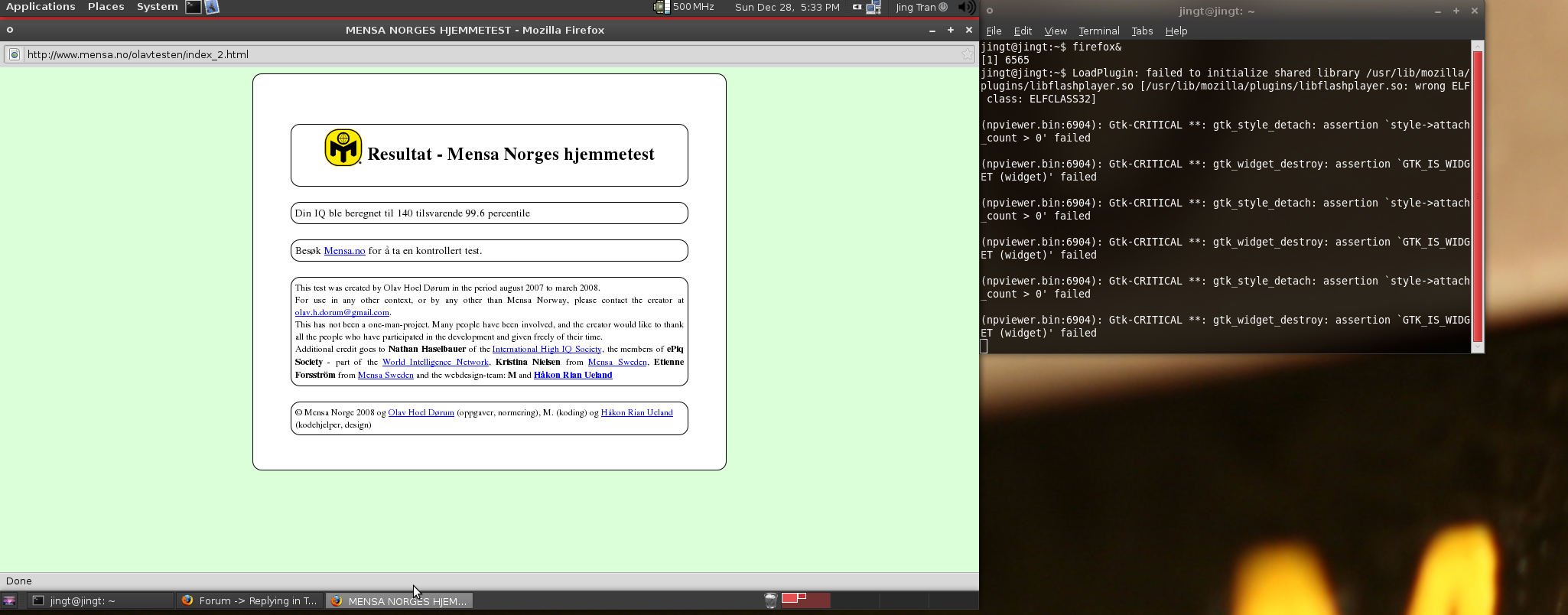Open the Mensa Sweden link after Kristina Nielsen
This screenshot has width=1568, height=615.
click(x=617, y=362)
